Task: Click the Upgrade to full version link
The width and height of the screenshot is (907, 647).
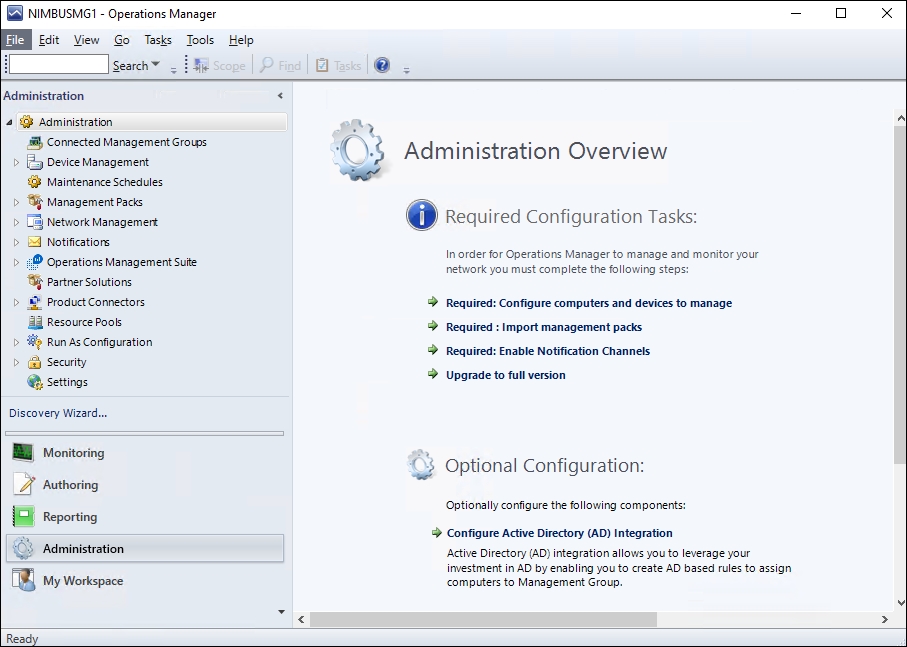Action: tap(506, 375)
